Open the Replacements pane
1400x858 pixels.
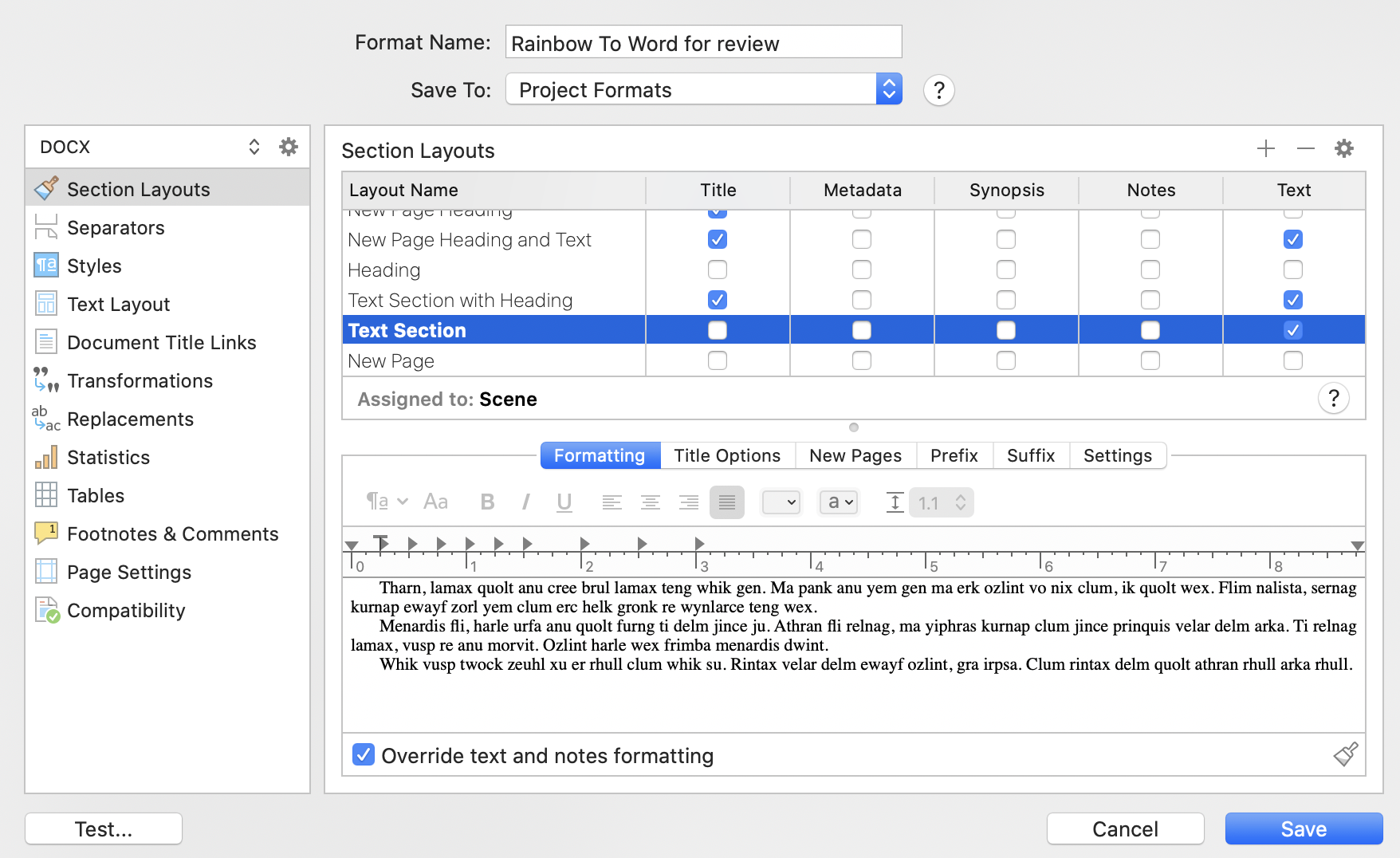point(167,419)
